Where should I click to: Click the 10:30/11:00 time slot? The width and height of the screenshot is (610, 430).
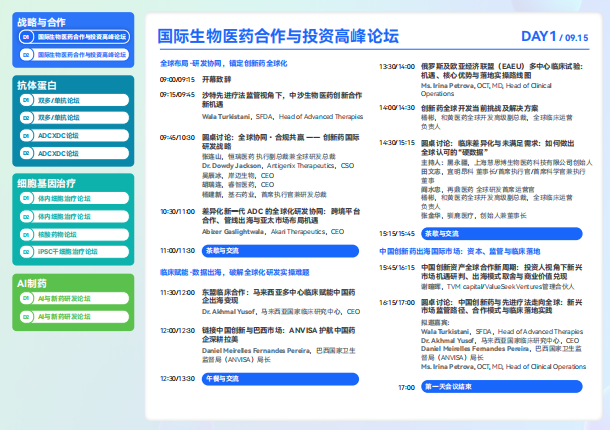[177, 211]
